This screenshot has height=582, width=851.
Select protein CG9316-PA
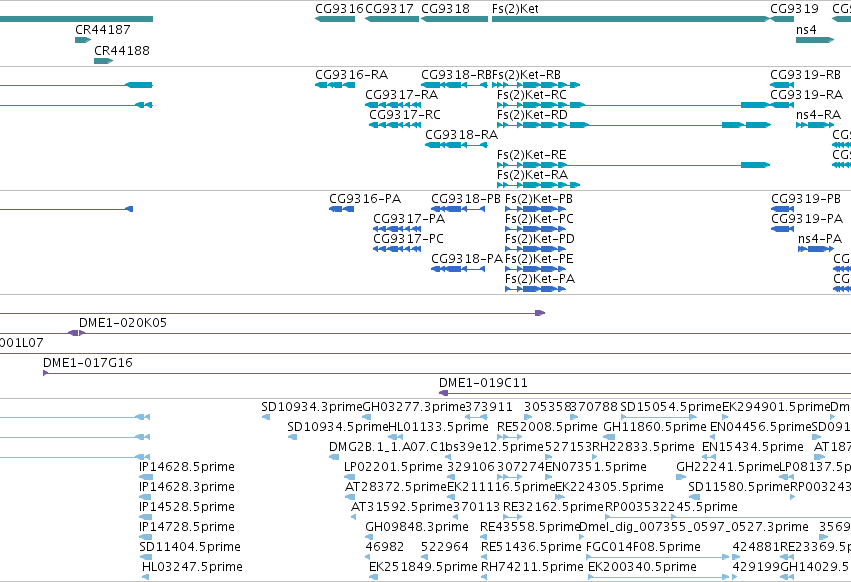tap(341, 209)
